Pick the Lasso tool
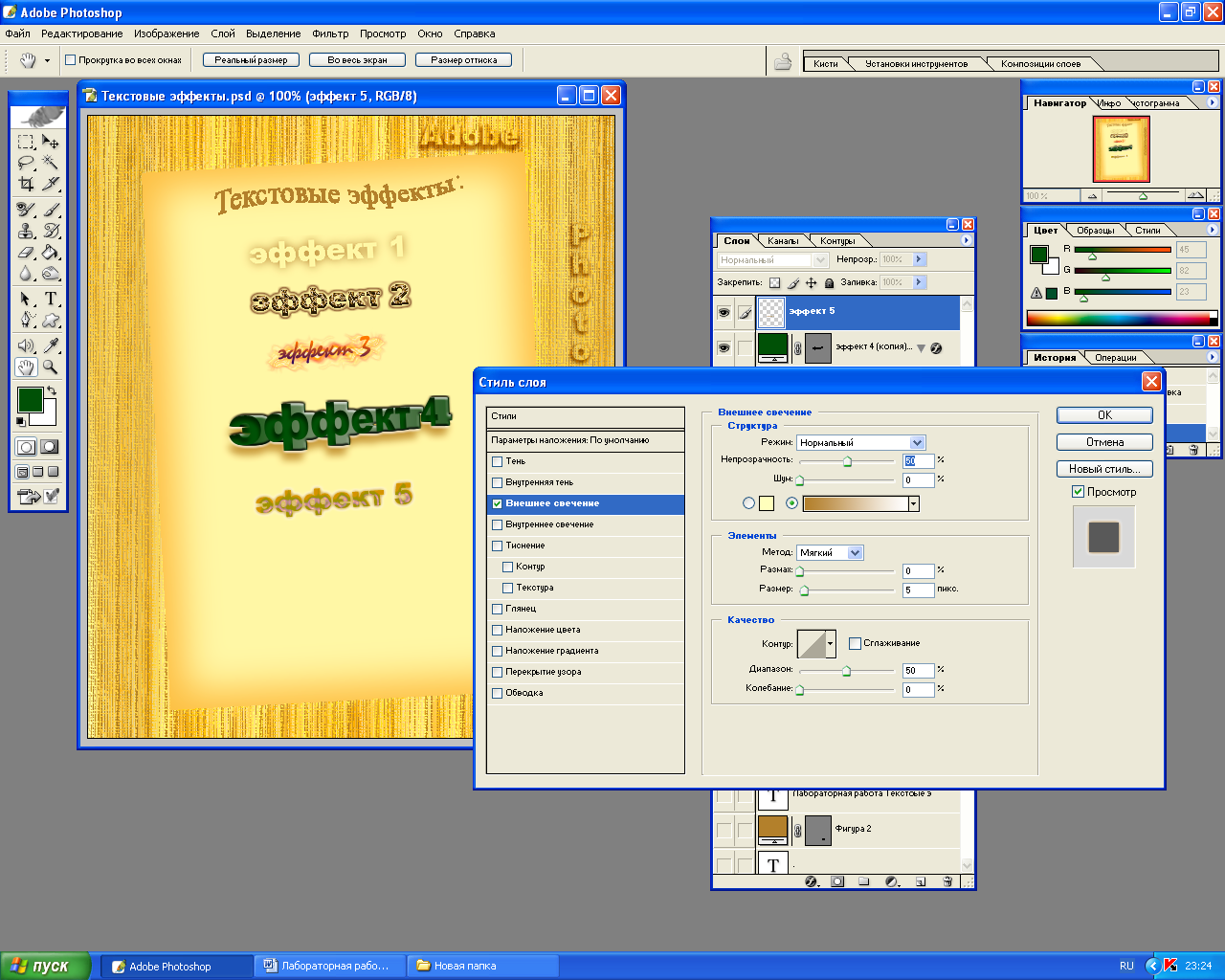The image size is (1225, 980). [26, 163]
